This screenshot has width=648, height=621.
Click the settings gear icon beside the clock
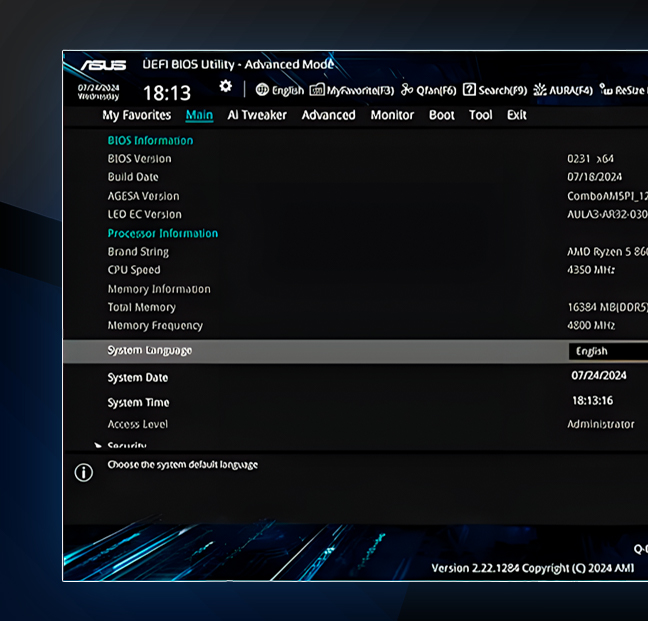pyautogui.click(x=226, y=88)
